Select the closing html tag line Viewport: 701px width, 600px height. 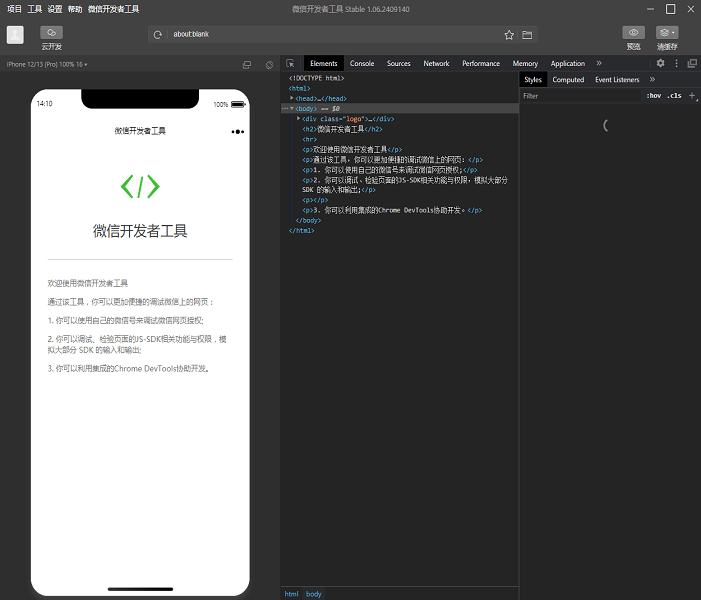coord(301,231)
